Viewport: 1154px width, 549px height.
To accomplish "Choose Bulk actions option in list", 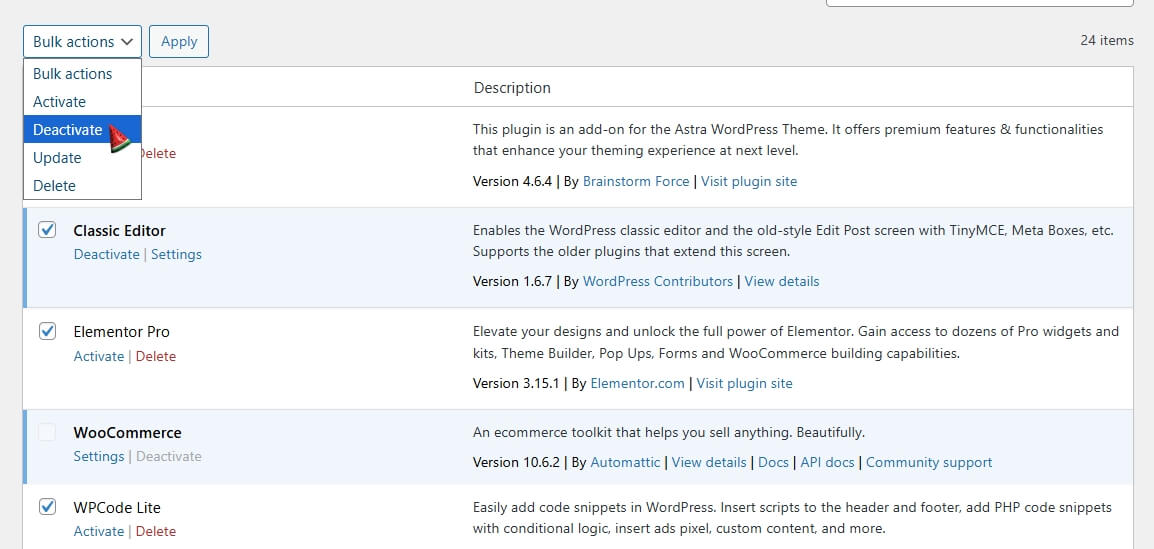I will click(x=82, y=74).
